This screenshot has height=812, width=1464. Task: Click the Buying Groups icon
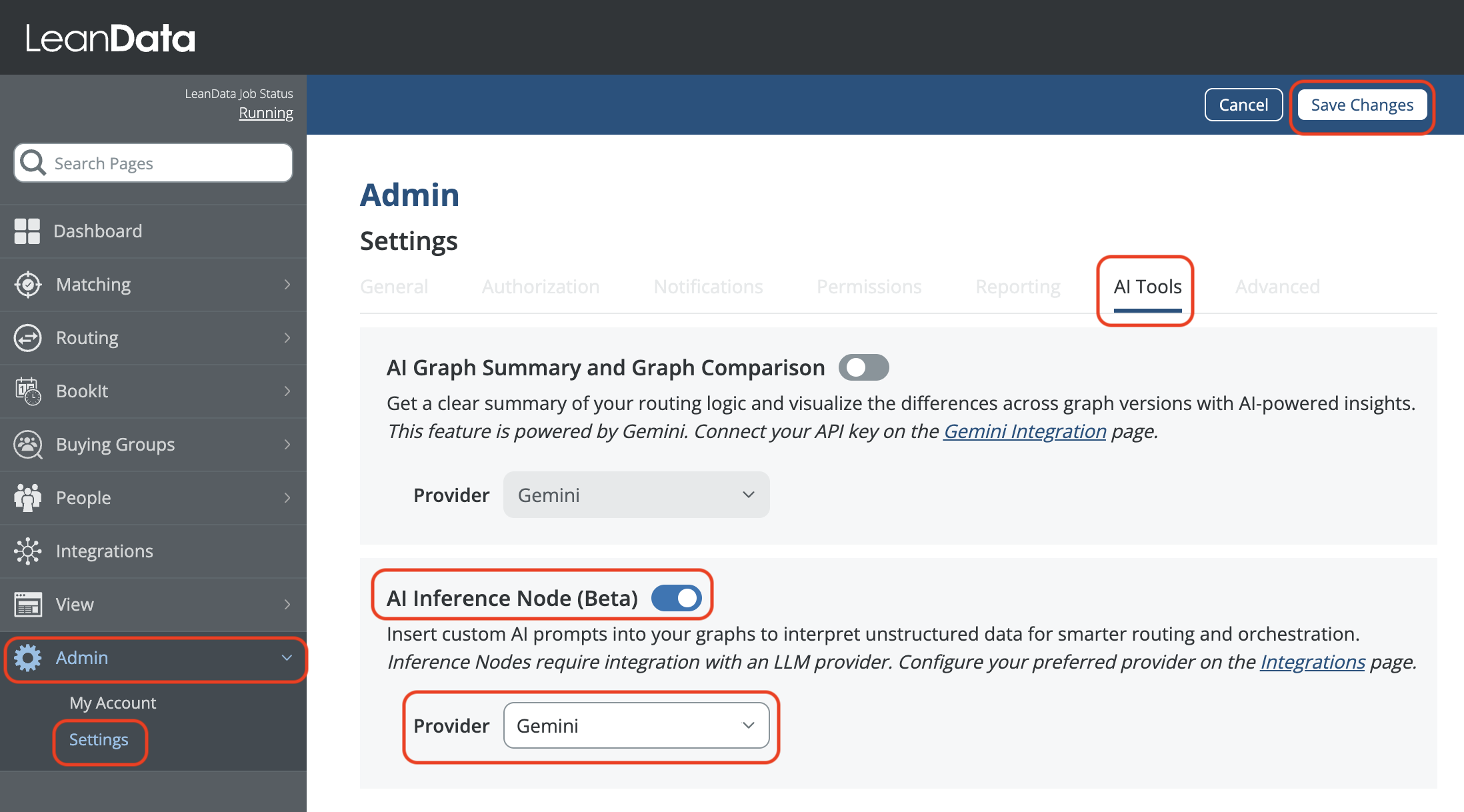pyautogui.click(x=28, y=445)
